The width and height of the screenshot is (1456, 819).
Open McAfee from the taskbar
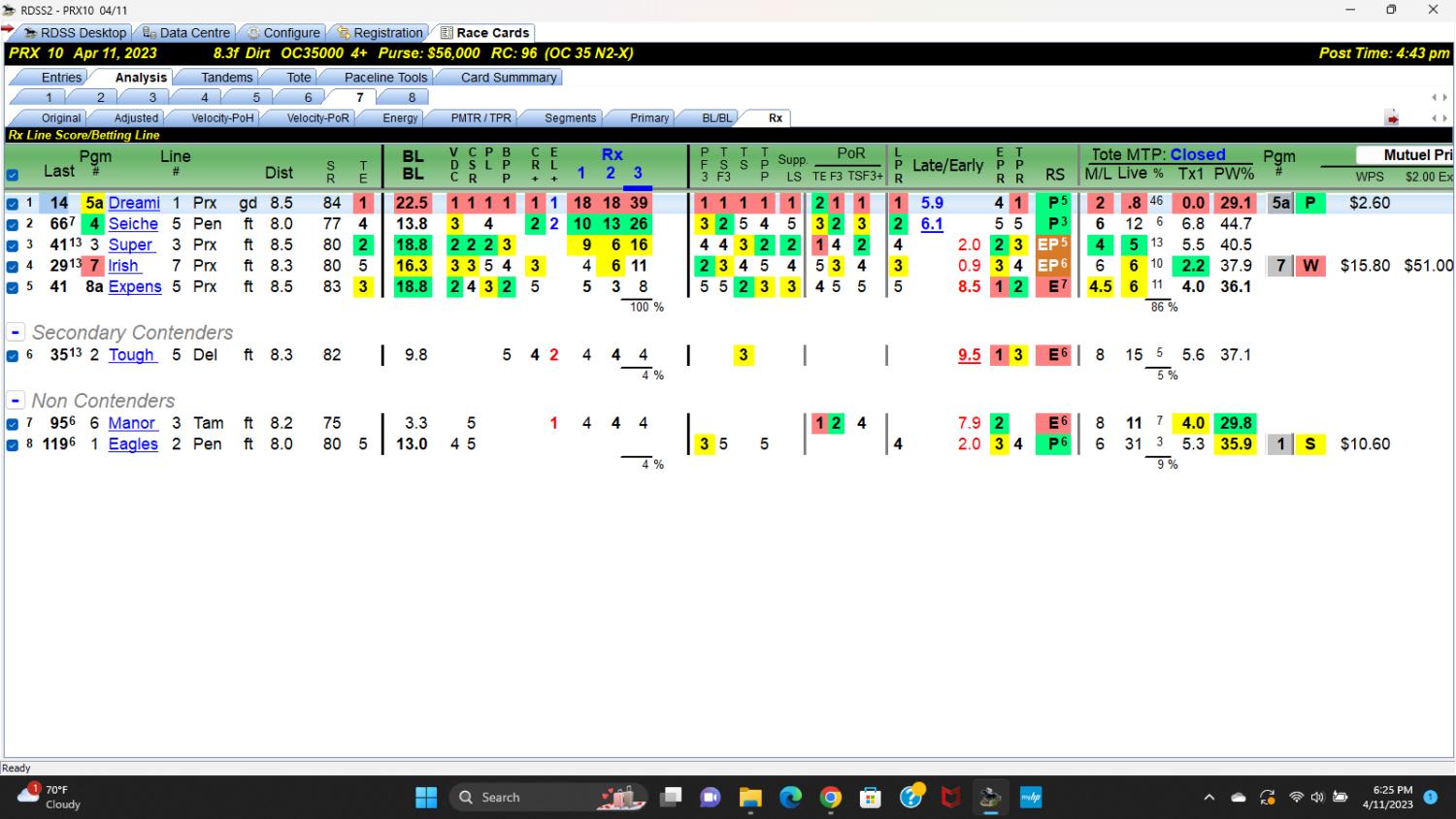950,798
